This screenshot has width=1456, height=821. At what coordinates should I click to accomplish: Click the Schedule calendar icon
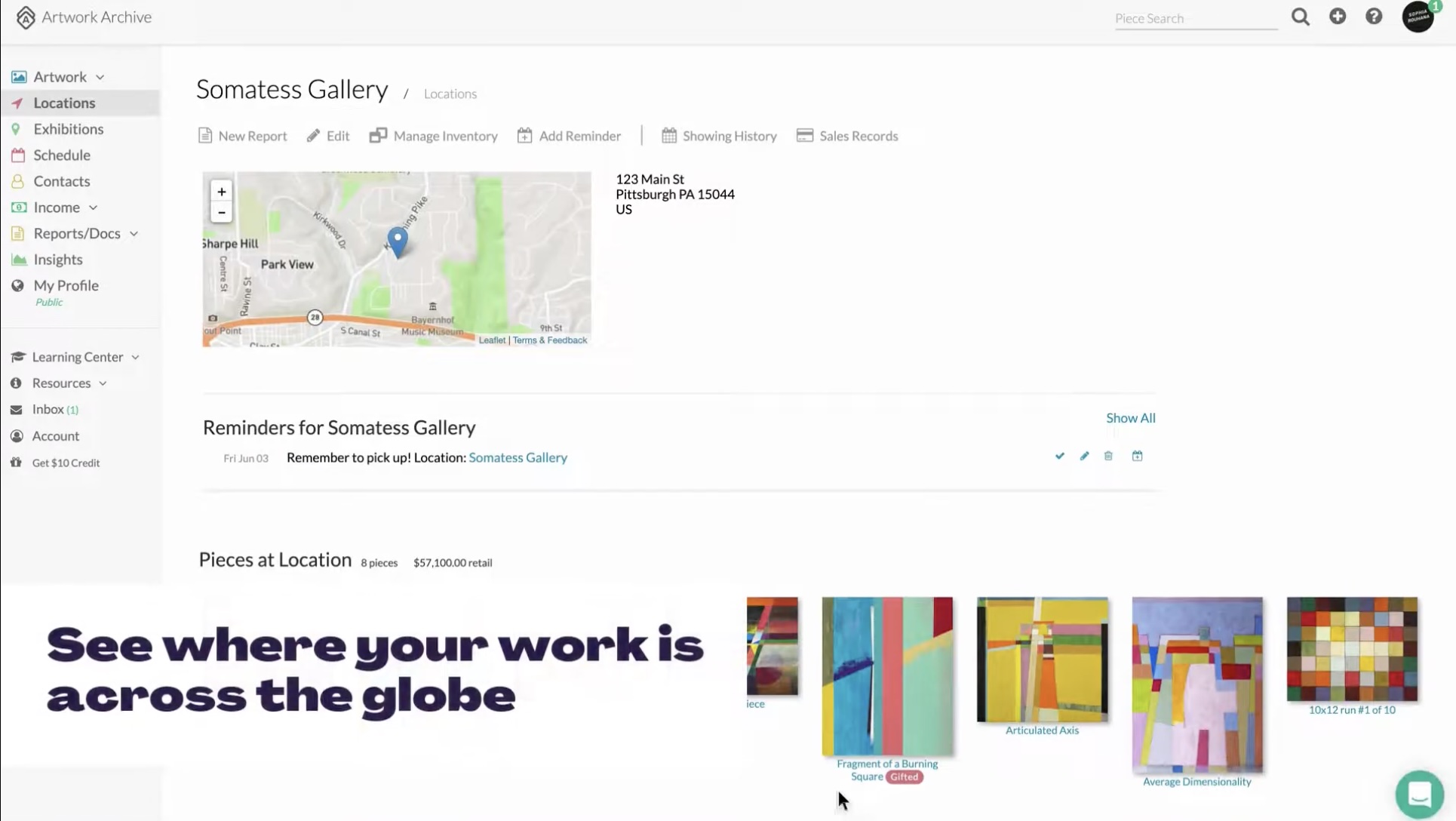18,155
